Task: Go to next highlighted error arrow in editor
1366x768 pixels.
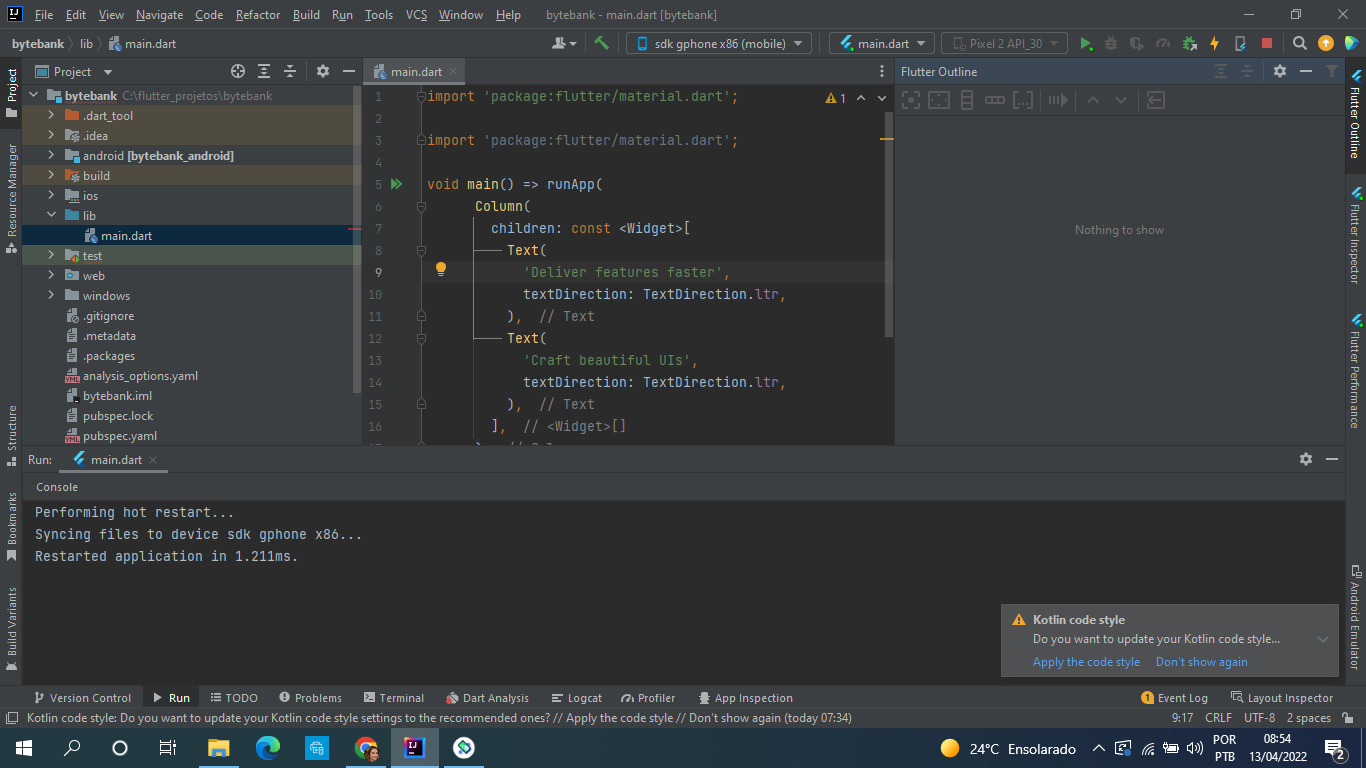Action: click(x=882, y=98)
